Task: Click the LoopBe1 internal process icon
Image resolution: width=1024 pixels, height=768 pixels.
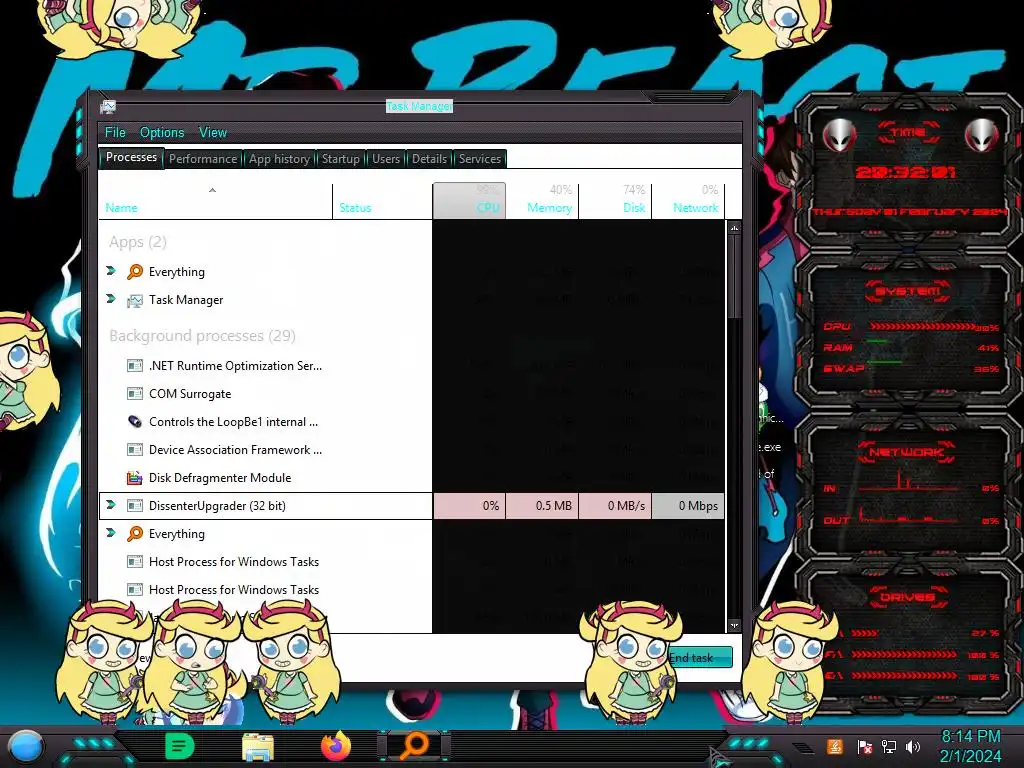Action: click(x=135, y=422)
